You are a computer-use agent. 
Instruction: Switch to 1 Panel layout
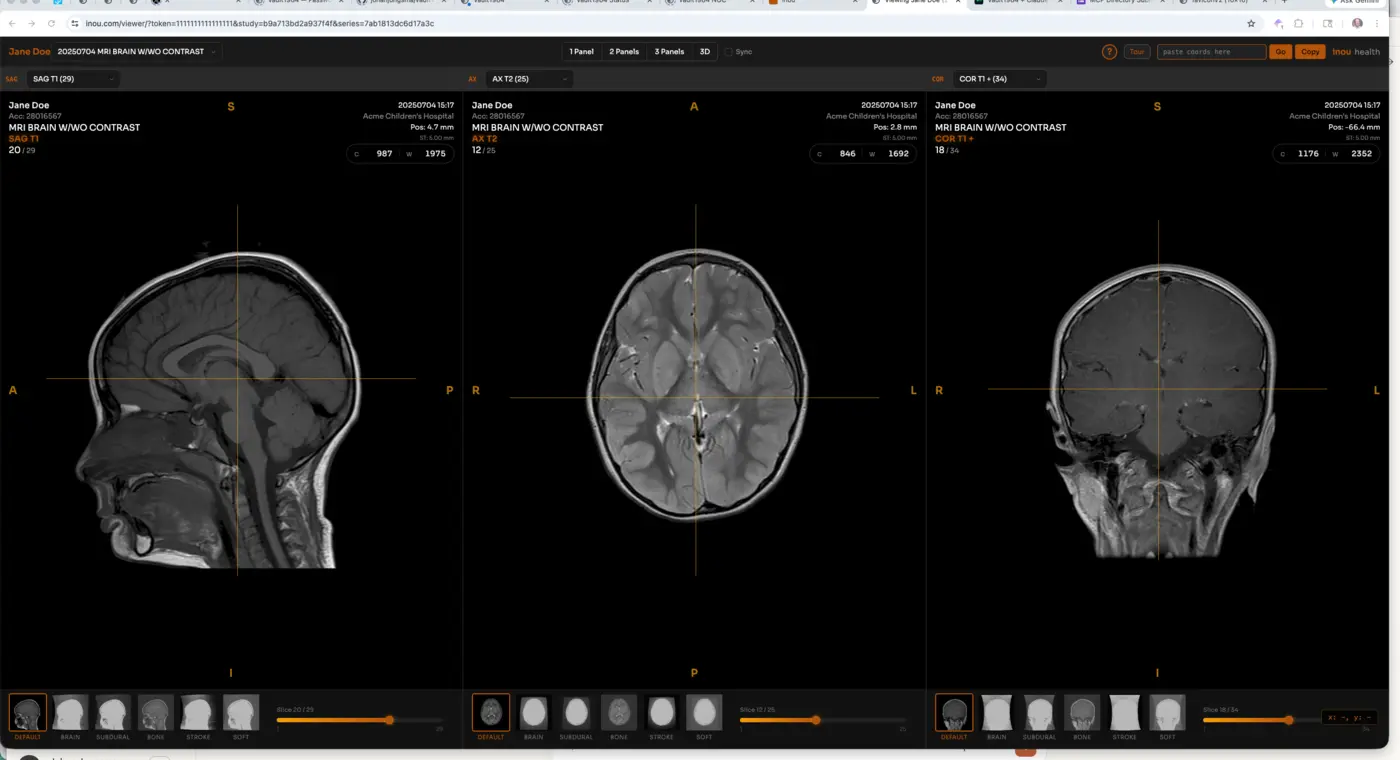click(x=581, y=52)
